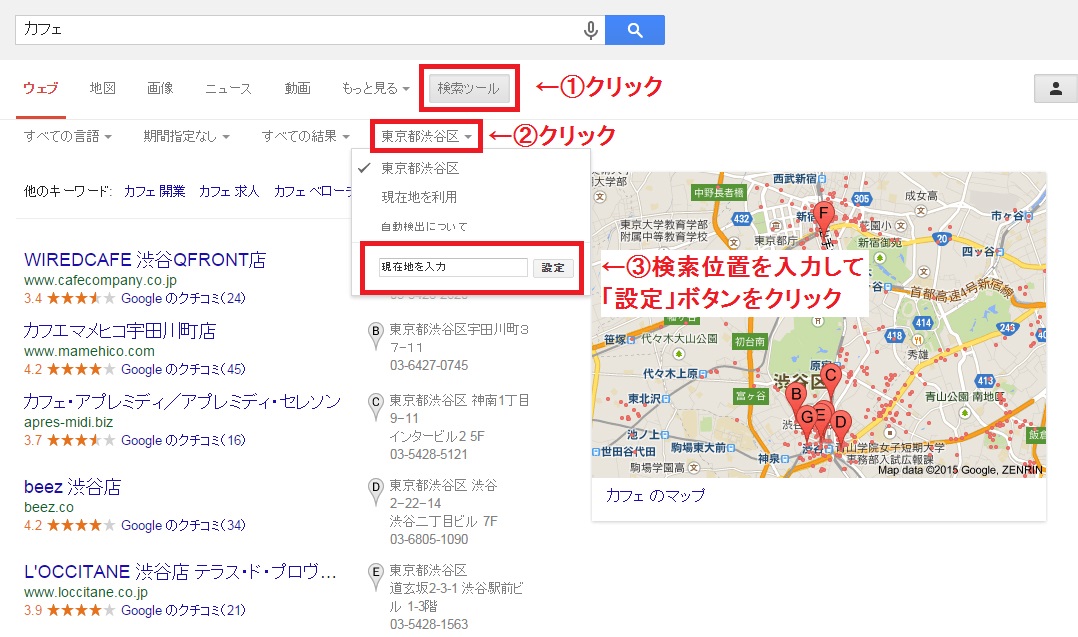This screenshot has height=637, width=1078.
Task: Click beez.co URL text
Action: 49,507
